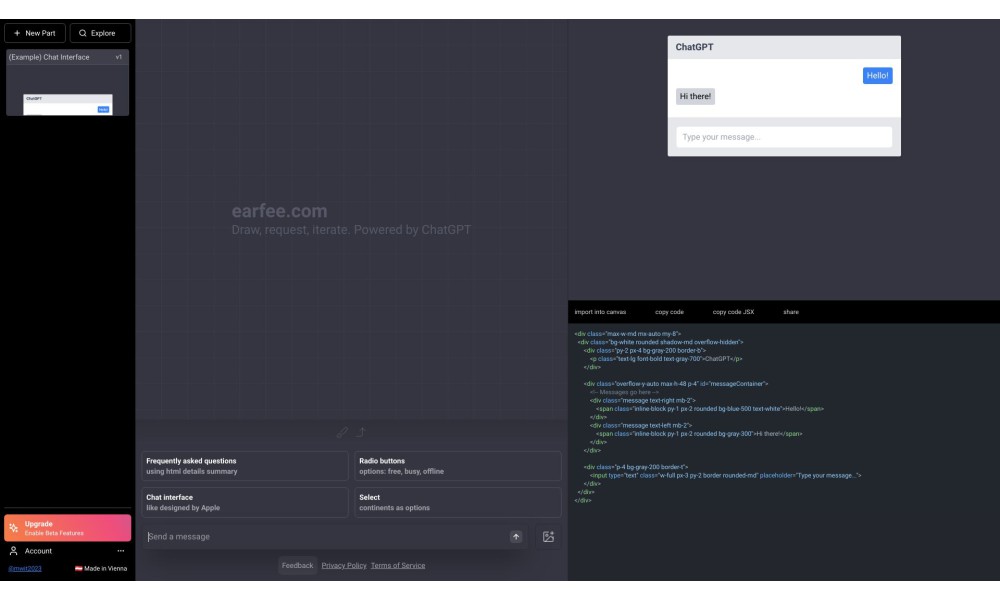
Task: Click the Hi there! span code line
Action: click(699, 434)
